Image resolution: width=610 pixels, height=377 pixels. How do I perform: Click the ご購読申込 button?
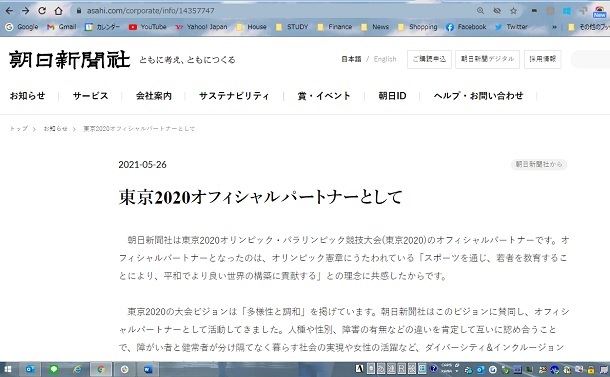click(x=429, y=59)
